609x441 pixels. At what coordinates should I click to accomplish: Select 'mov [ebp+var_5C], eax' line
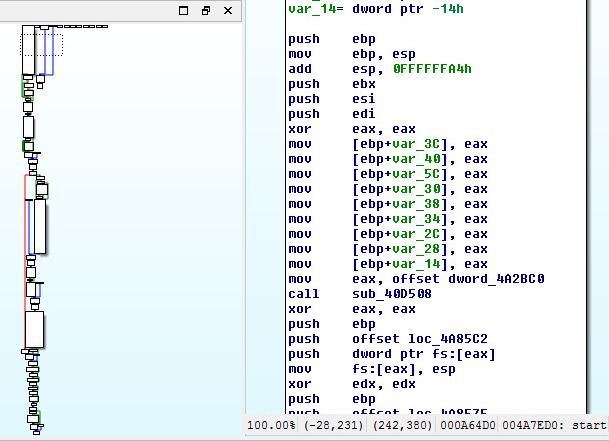[x=388, y=174]
